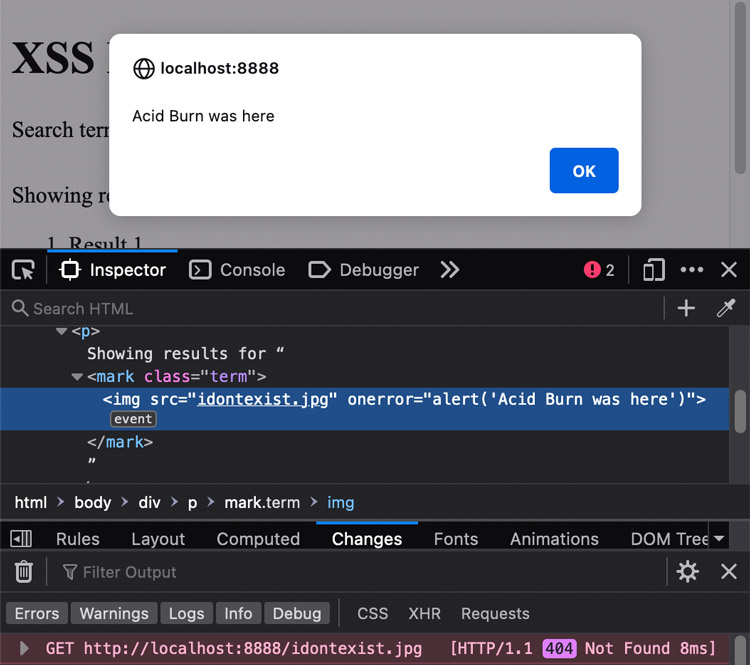750x665 pixels.
Task: Click the localhost:8888/idontexist.jpg URL
Action: 253,649
